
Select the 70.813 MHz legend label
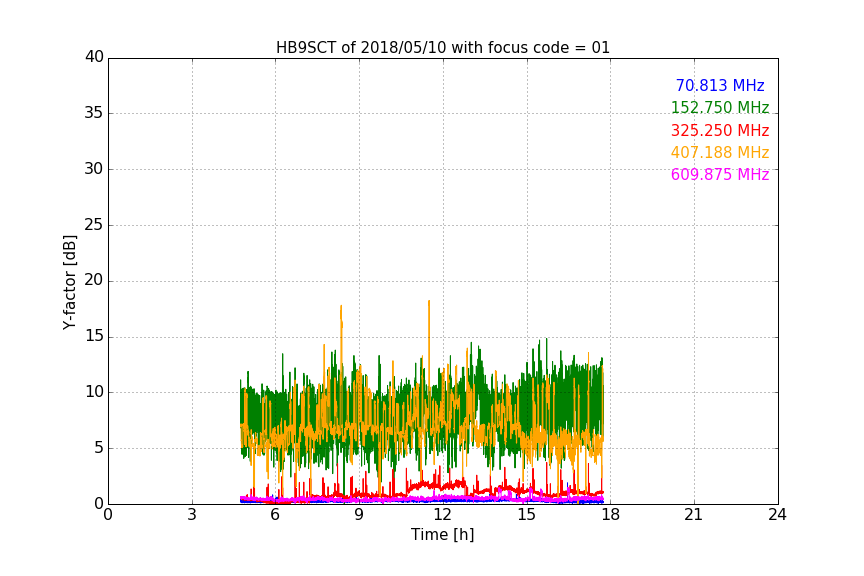tap(720, 85)
